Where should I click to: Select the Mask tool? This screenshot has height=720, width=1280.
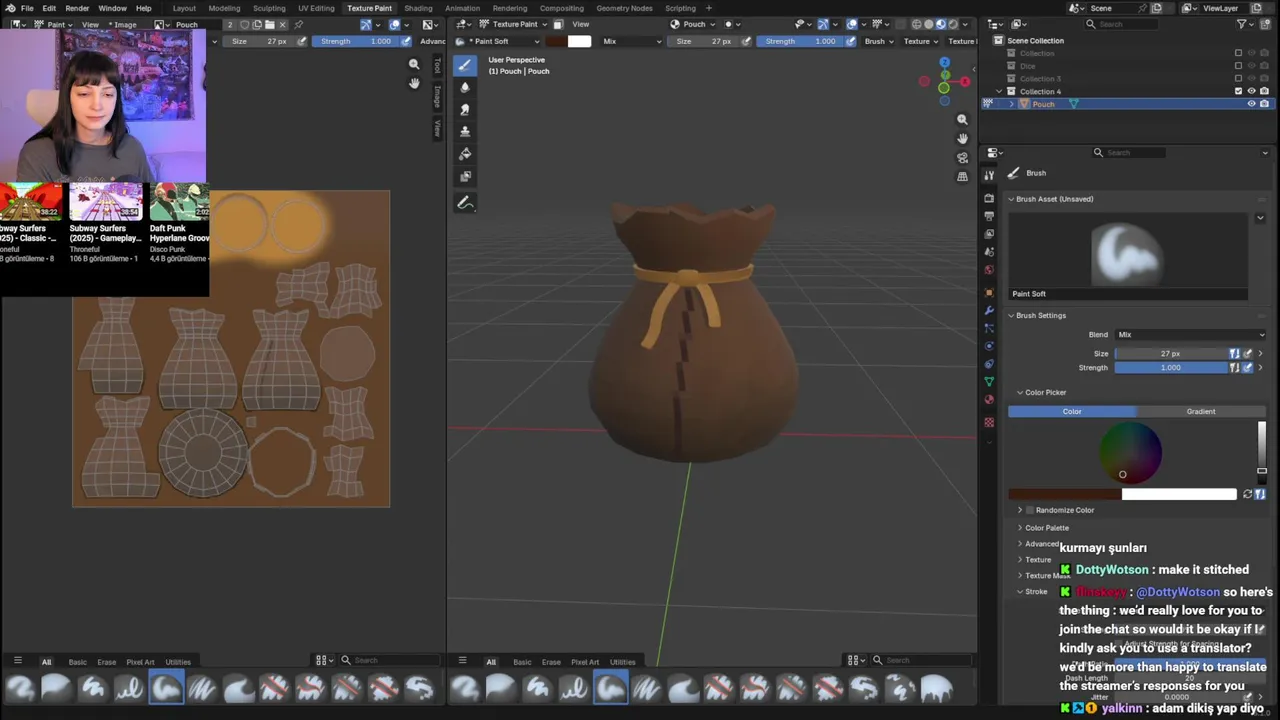tap(465, 176)
